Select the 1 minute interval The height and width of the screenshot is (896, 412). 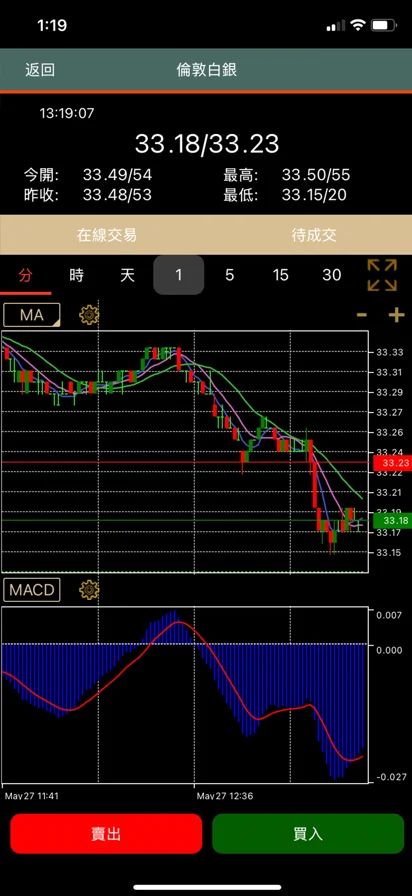pos(178,275)
